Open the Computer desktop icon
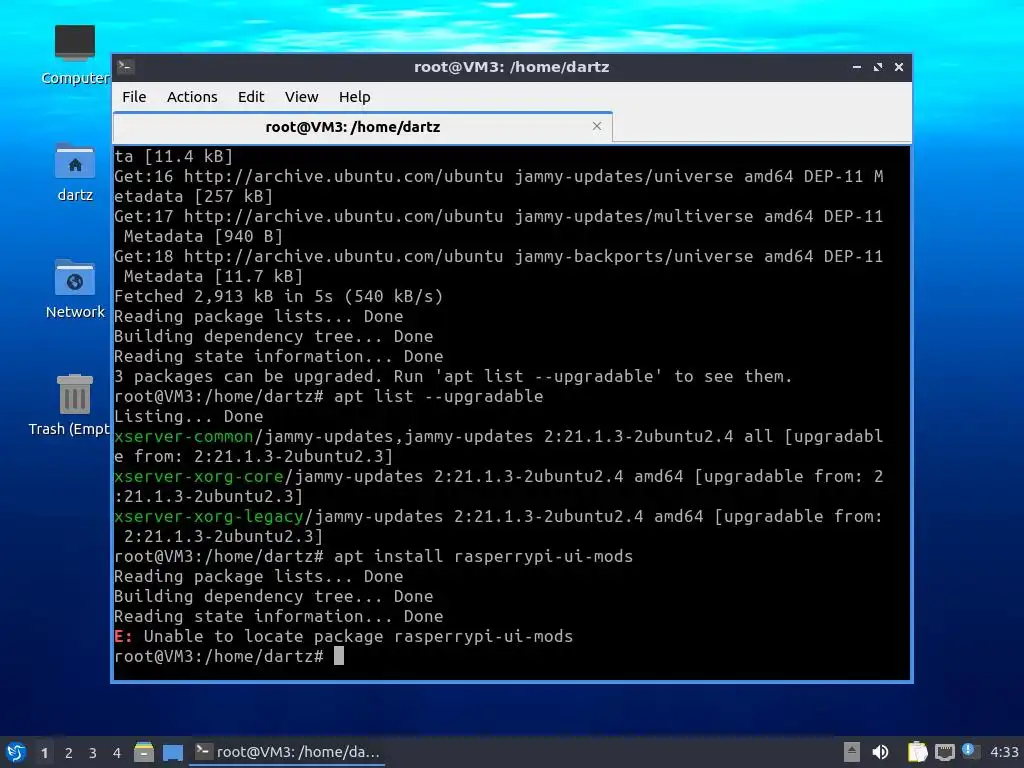 pos(74,56)
